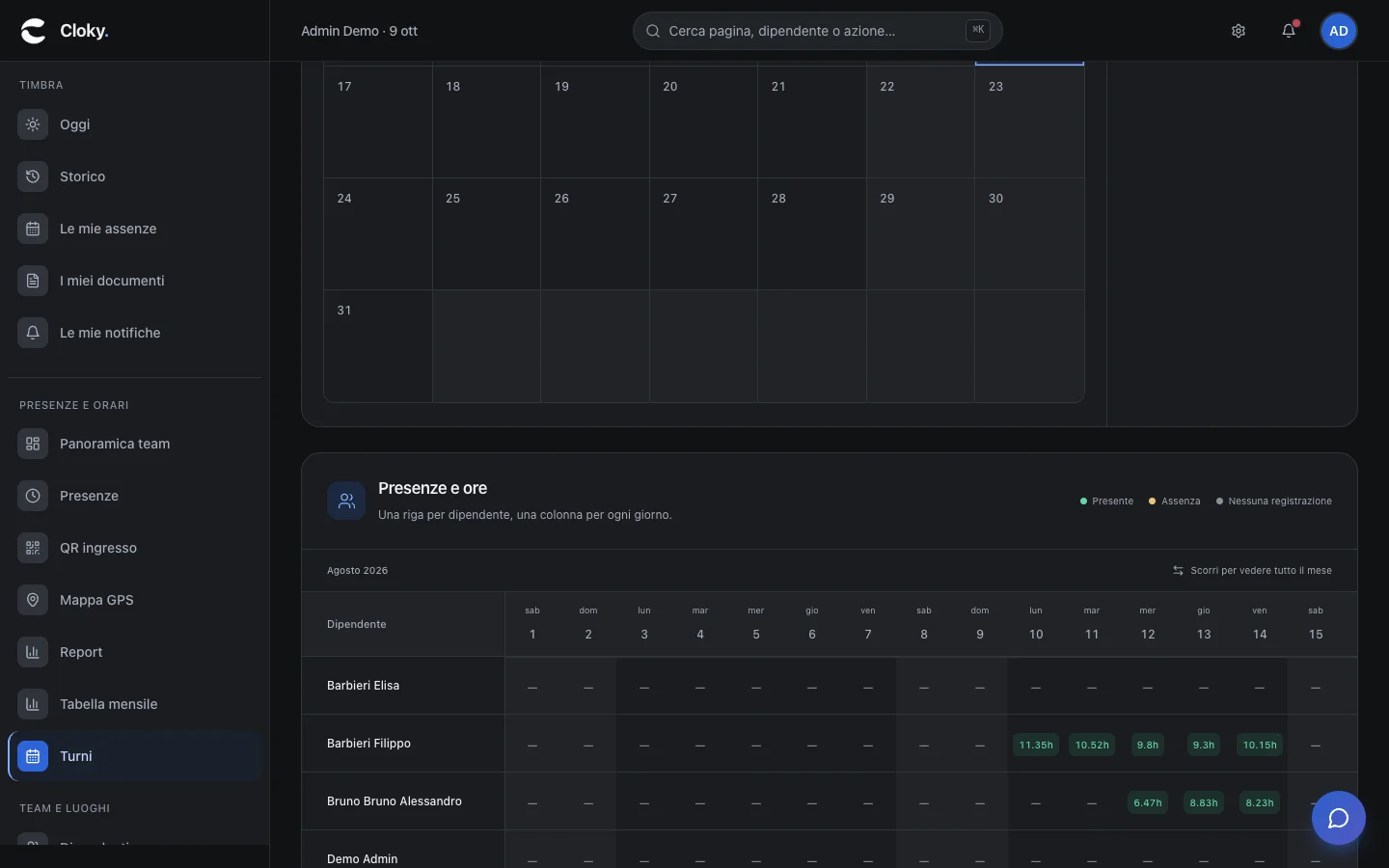
Task: Click the QR ingresso code icon
Action: pos(33,548)
